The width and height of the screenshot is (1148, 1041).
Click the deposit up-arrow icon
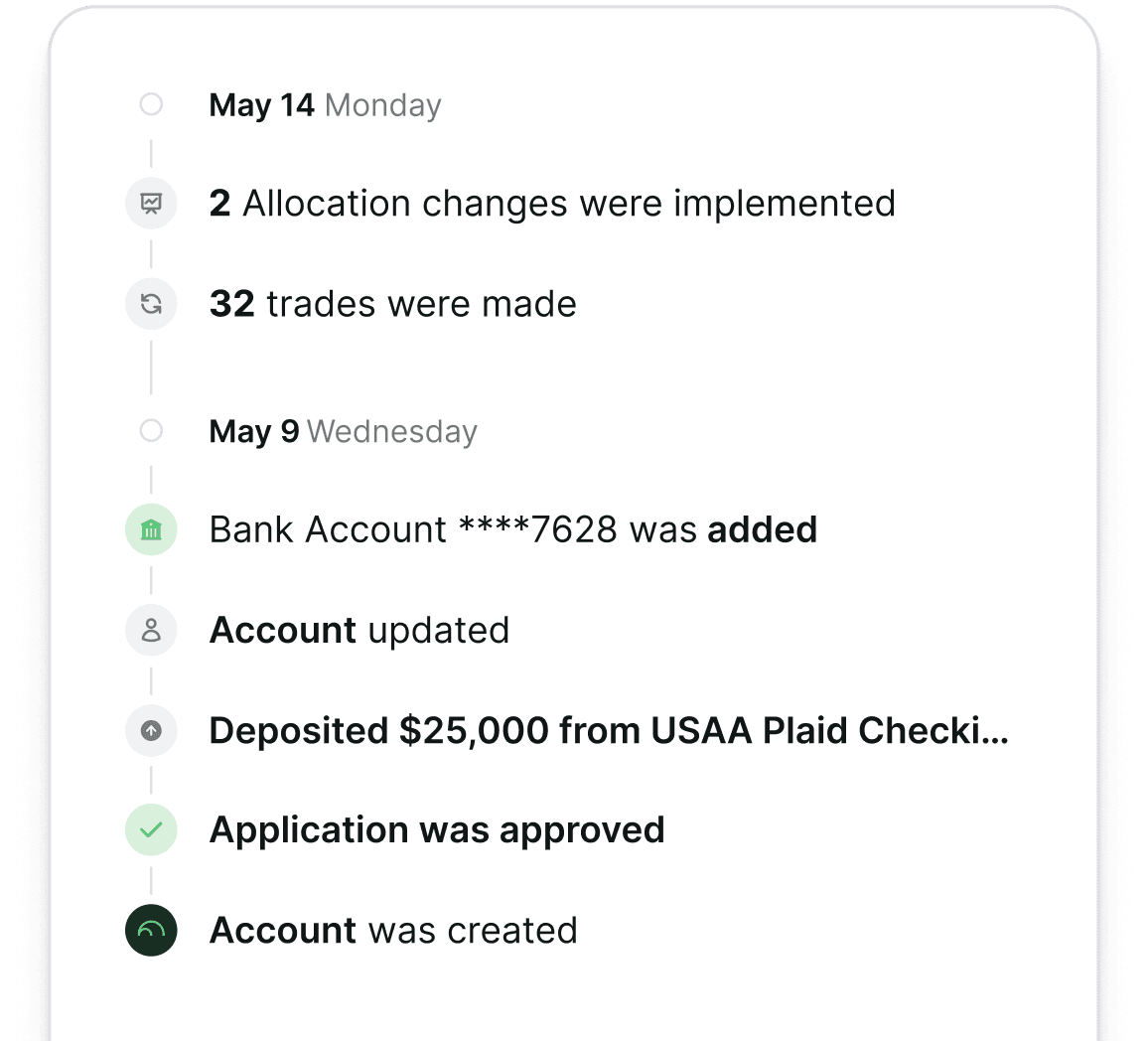coord(151,731)
